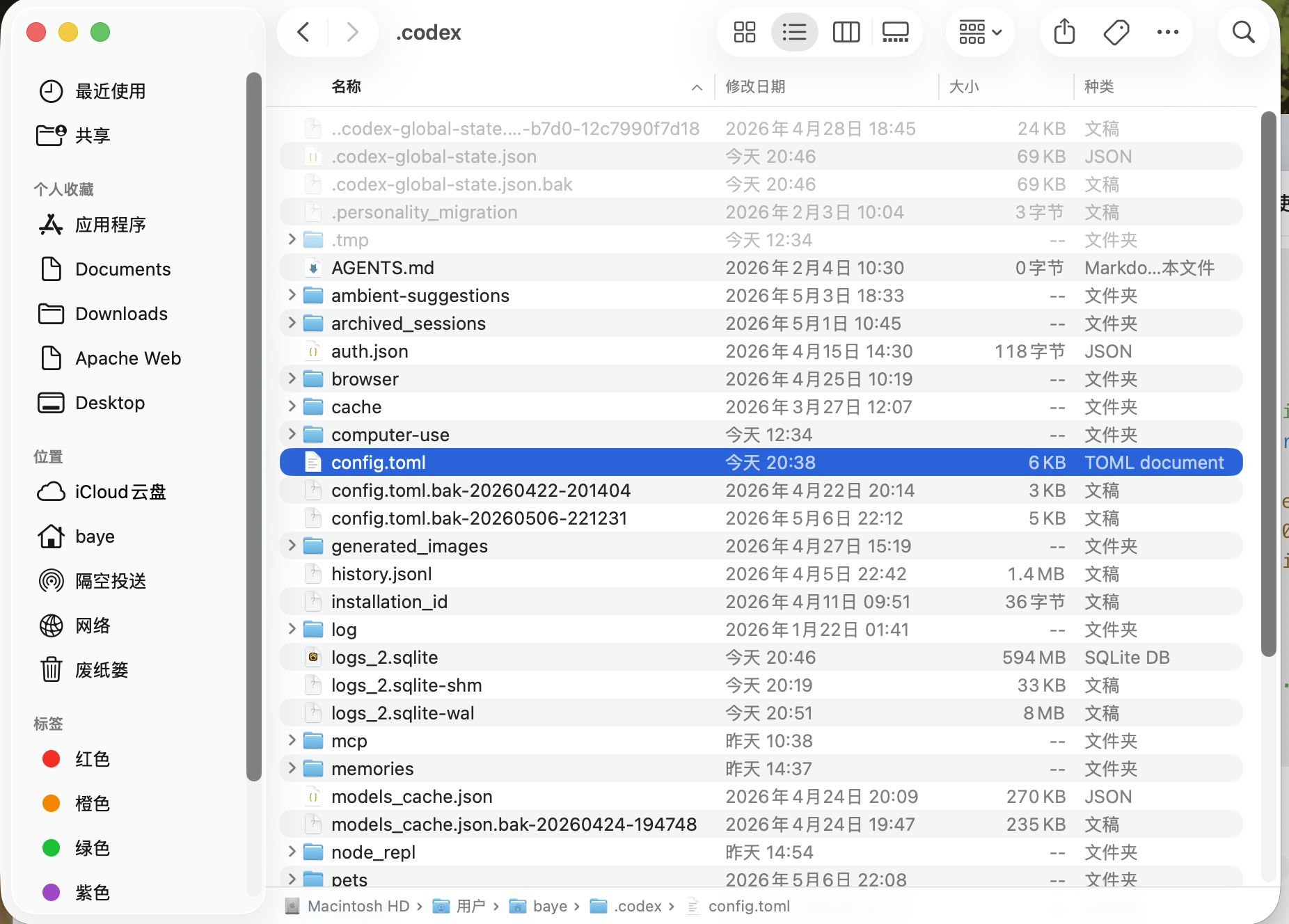Sort by 修改日期 column header
Screen dimensions: 1289x924
(755, 86)
